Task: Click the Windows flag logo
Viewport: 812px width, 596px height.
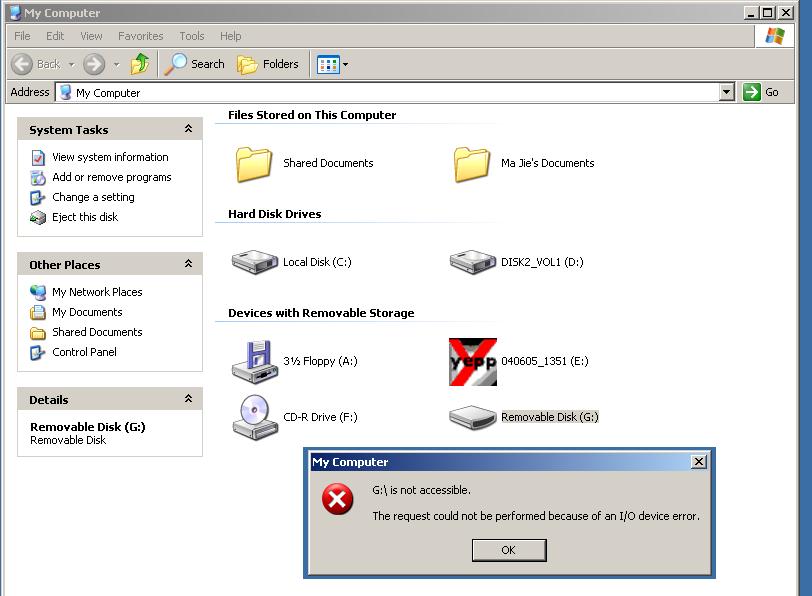Action: pyautogui.click(x=775, y=36)
